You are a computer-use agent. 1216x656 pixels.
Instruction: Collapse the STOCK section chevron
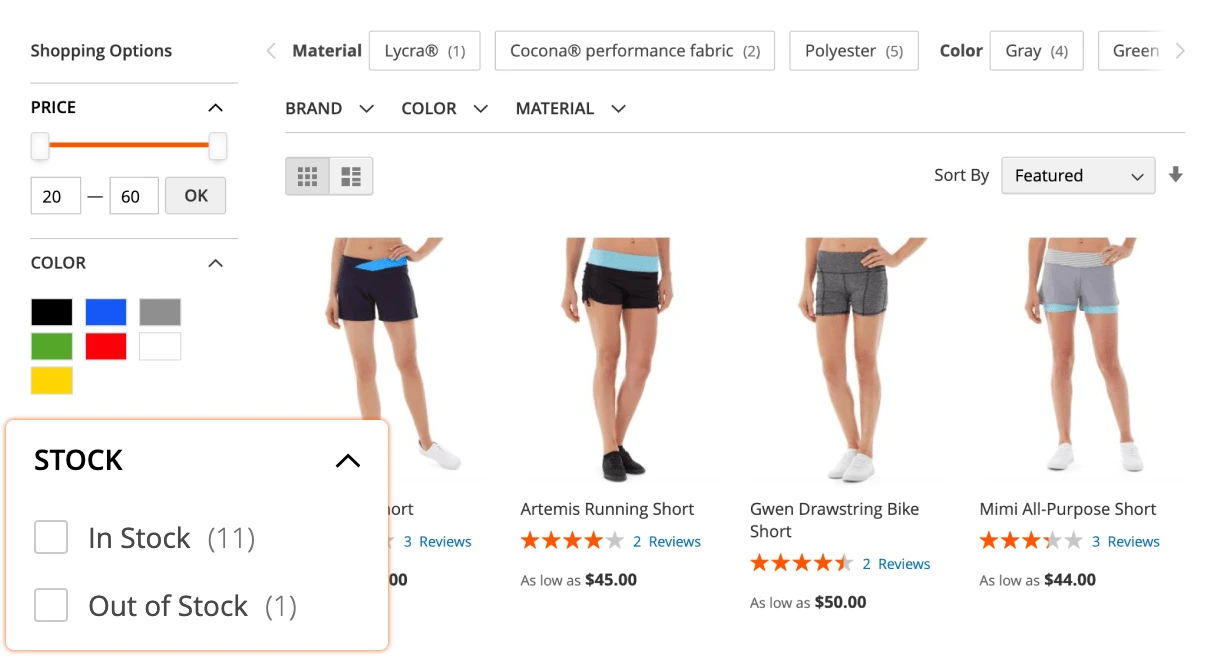click(x=347, y=460)
